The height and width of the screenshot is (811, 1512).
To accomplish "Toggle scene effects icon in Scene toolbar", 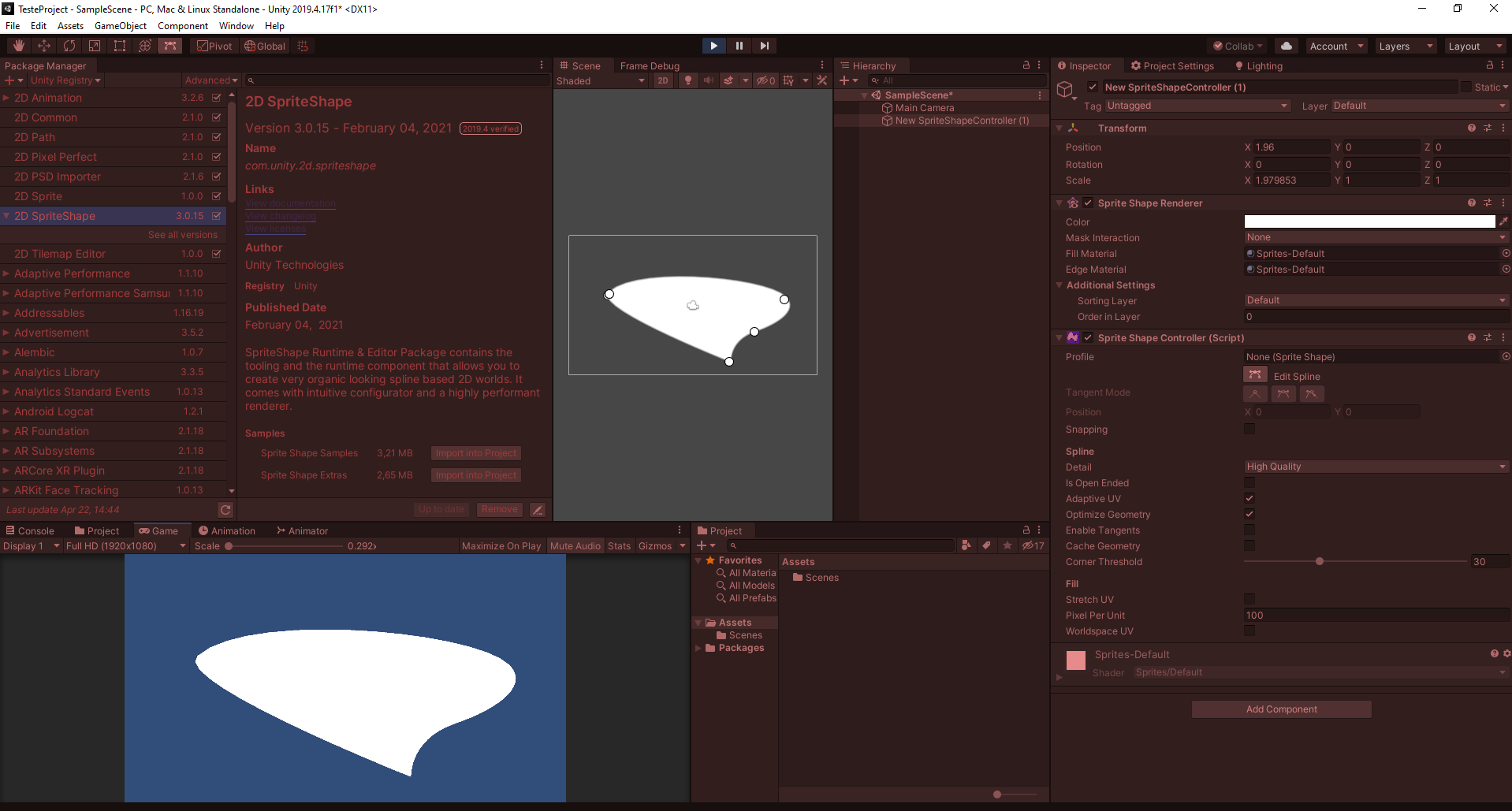I will [x=728, y=80].
